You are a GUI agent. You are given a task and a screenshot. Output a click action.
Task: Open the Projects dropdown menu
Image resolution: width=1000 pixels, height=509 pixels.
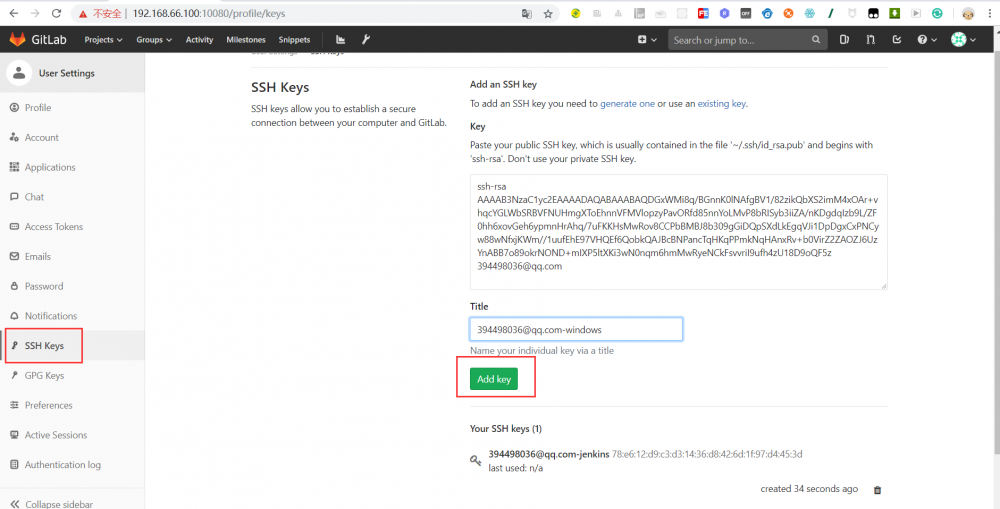click(103, 40)
